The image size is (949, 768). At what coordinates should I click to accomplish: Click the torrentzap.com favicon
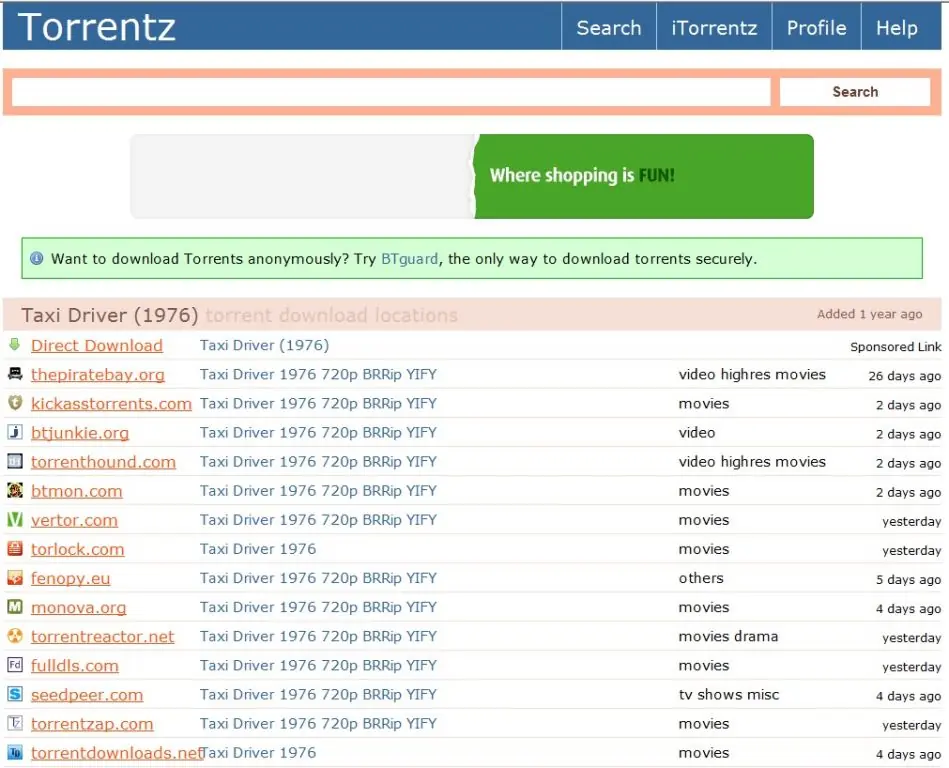coord(15,723)
